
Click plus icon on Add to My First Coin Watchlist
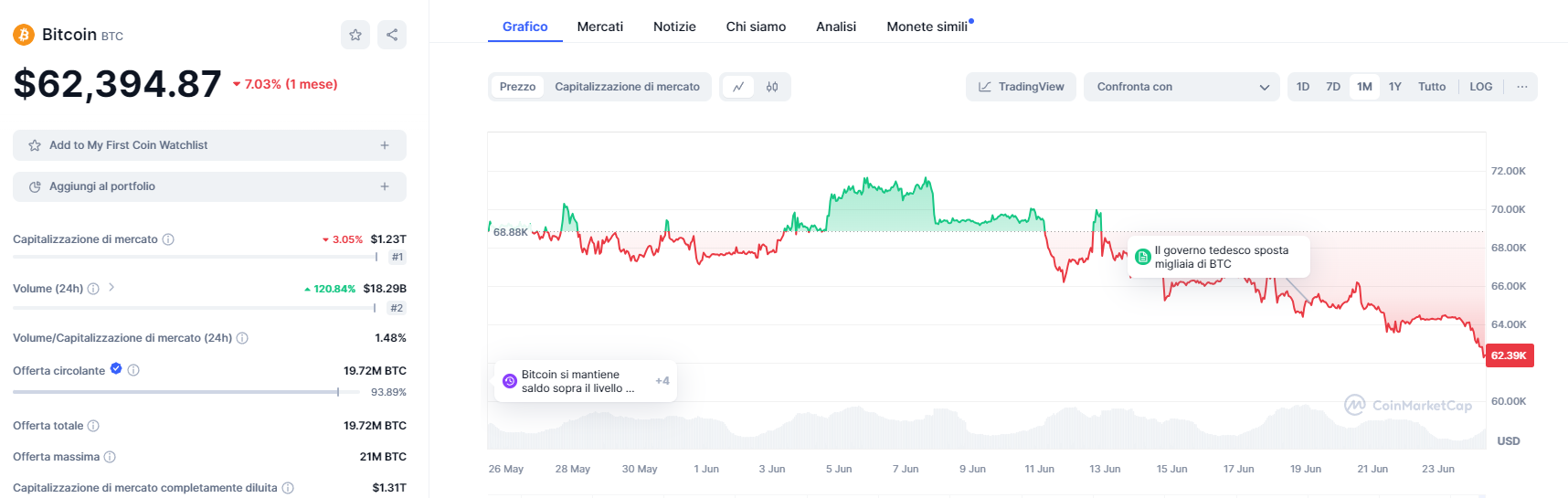(x=385, y=145)
